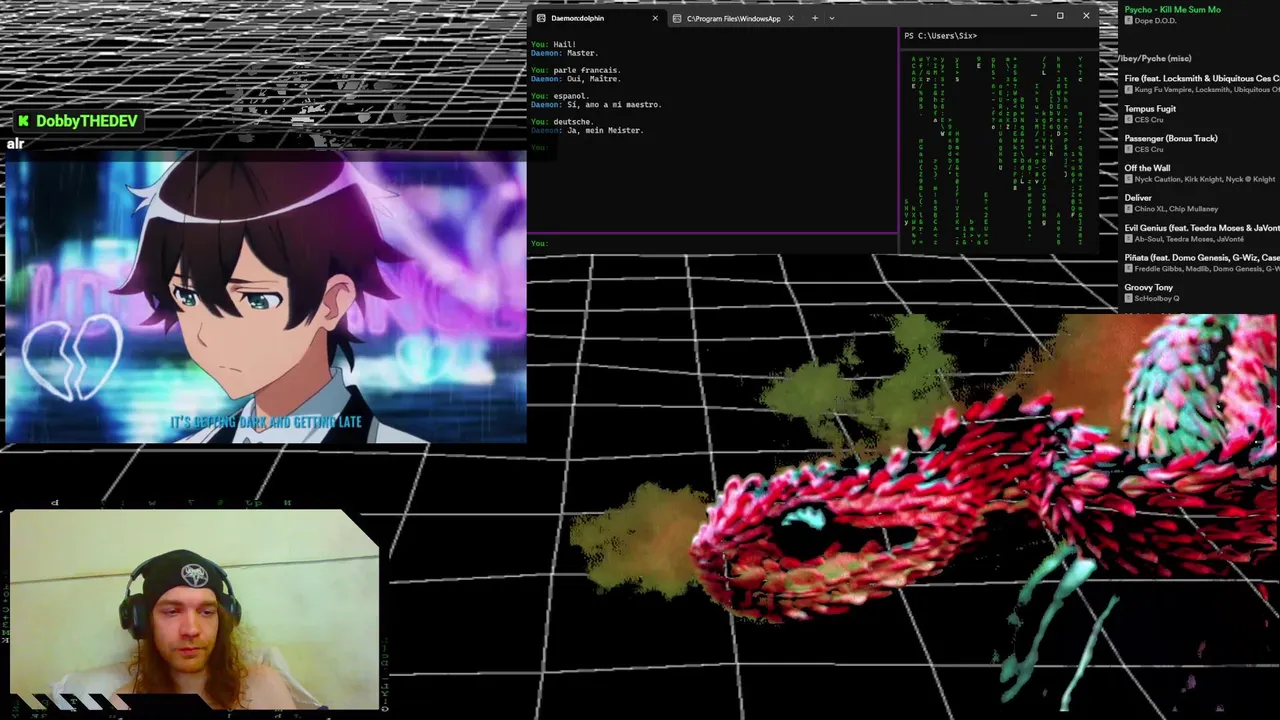Click explicit badge beside Ab-Soul

tap(1128, 240)
